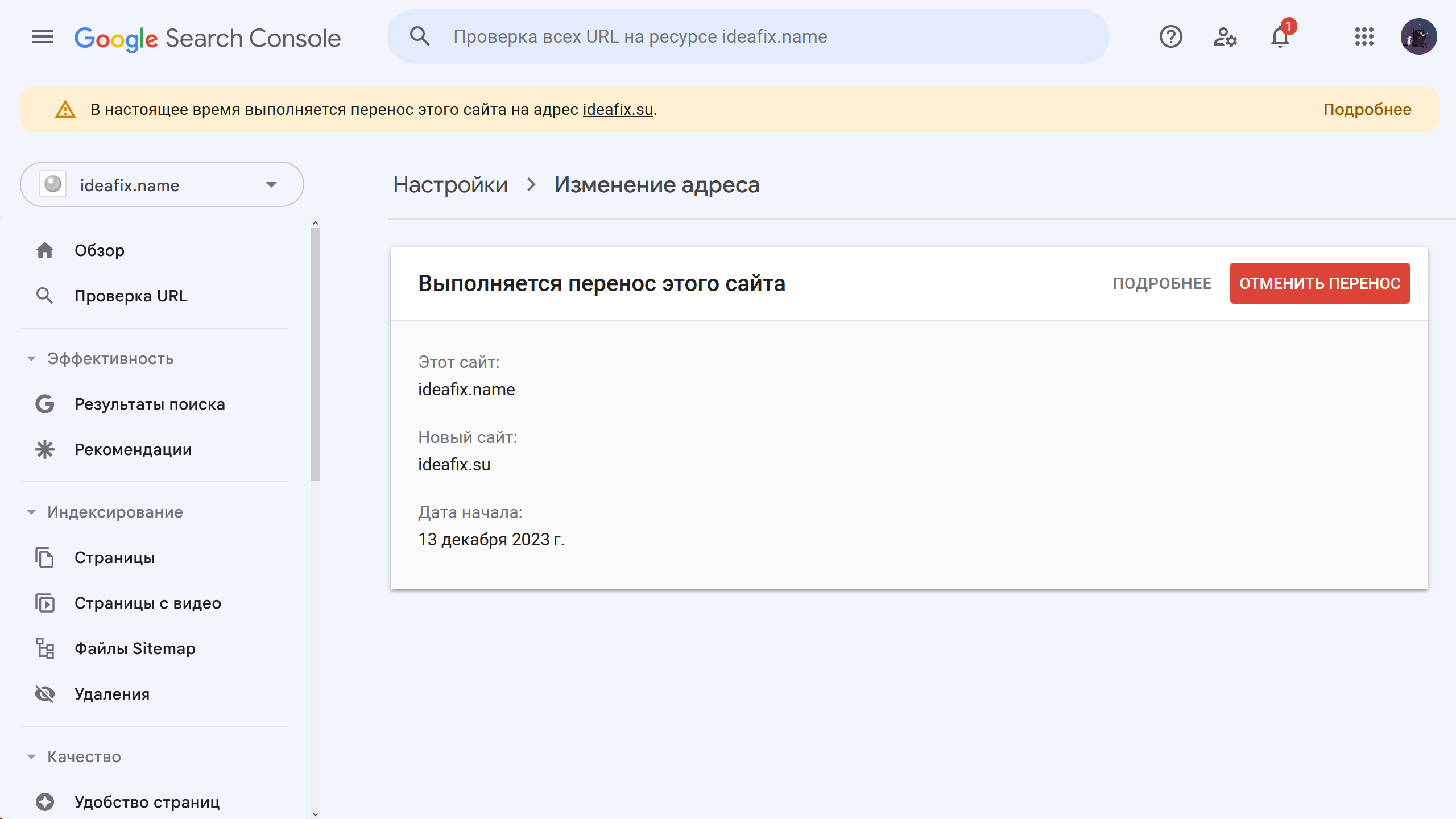Collapse the Индексирование section
Image resolution: width=1456 pixels, height=819 pixels.
click(32, 512)
